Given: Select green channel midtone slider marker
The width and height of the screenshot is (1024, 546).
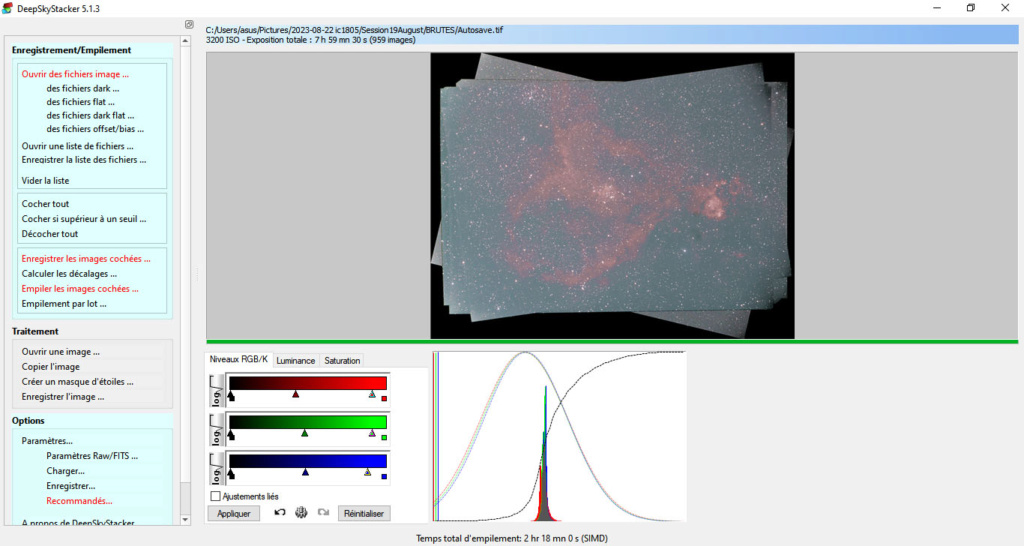Looking at the screenshot, I should [x=304, y=433].
